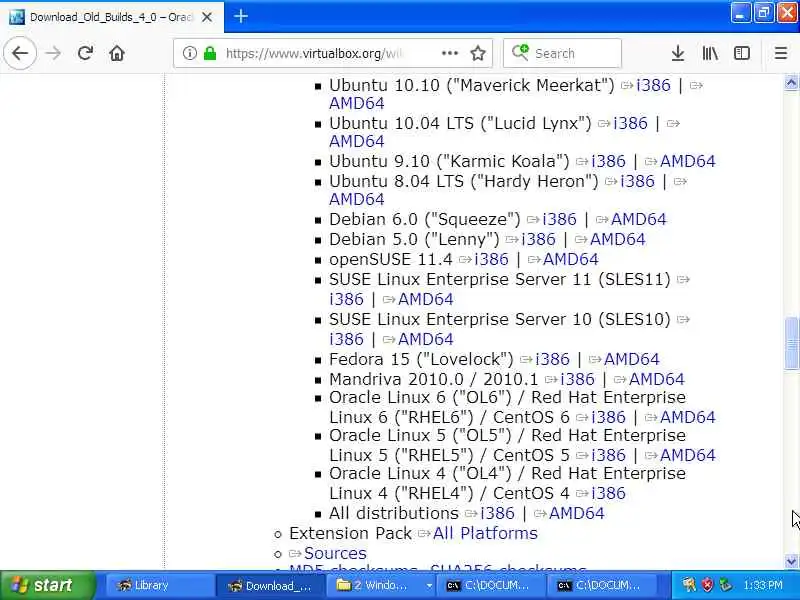
Task: Download Debian 5.0 Lenny i386
Action: pos(538,239)
